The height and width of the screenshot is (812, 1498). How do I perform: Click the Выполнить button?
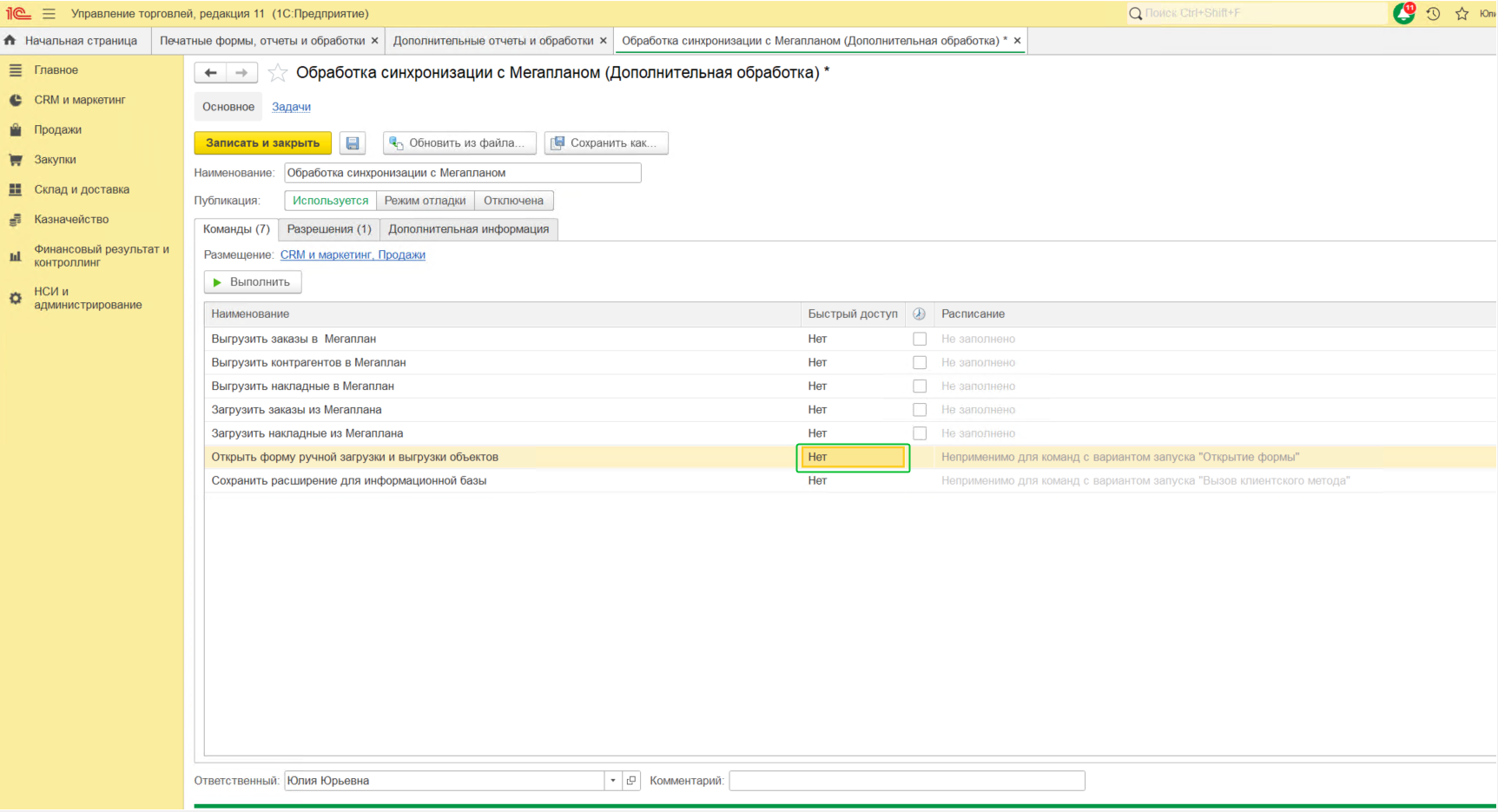tap(253, 282)
